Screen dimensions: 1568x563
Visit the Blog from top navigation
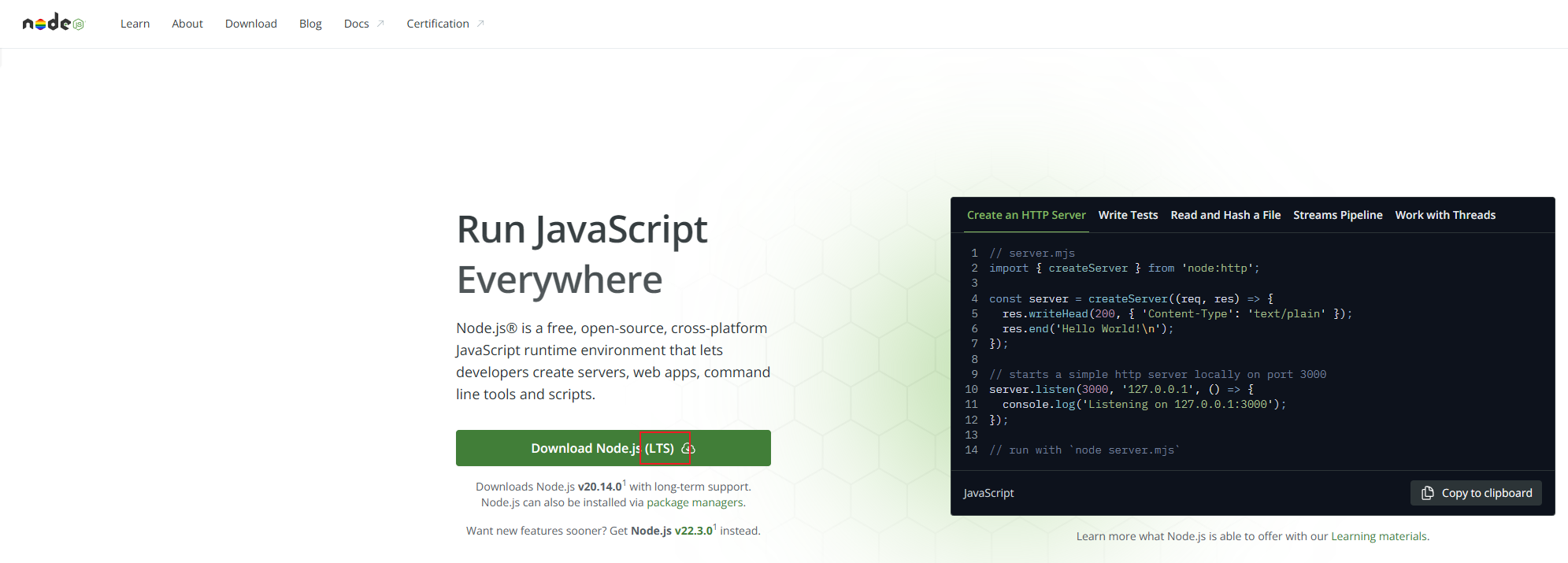point(310,24)
